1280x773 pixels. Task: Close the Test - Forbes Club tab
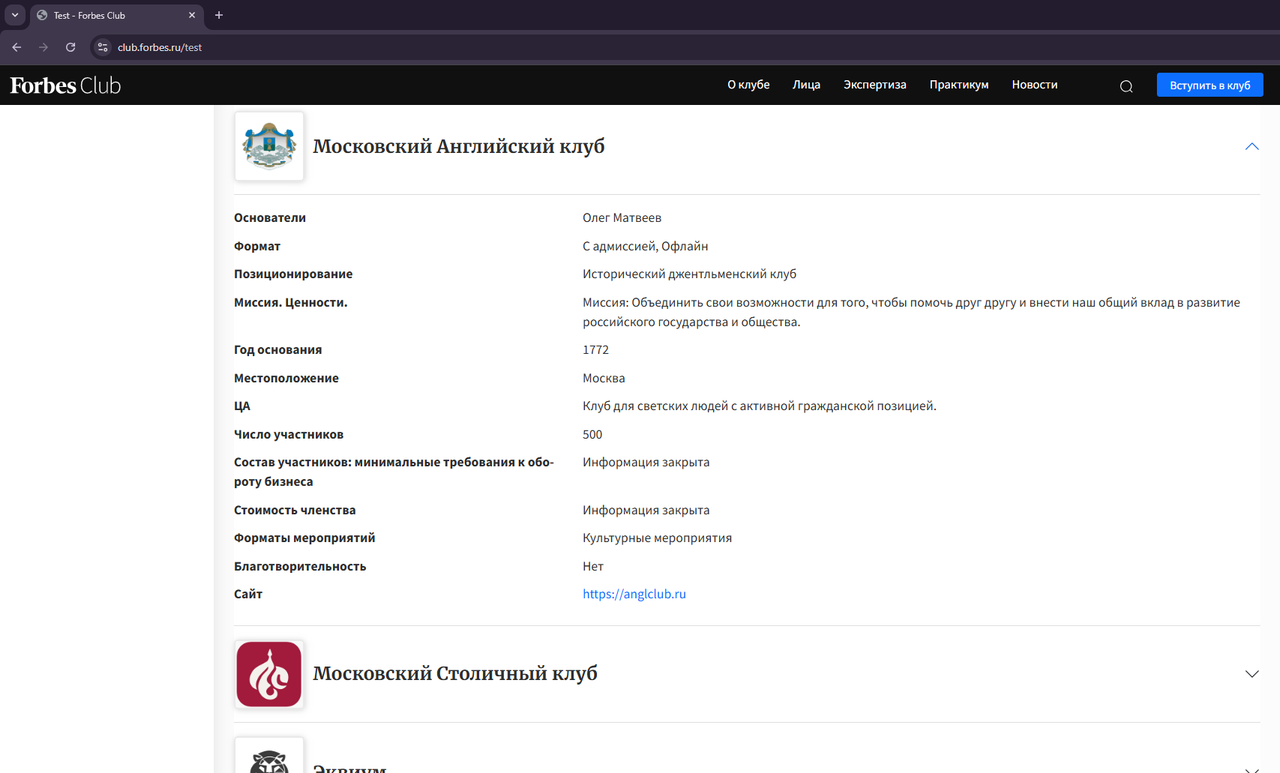(x=192, y=15)
